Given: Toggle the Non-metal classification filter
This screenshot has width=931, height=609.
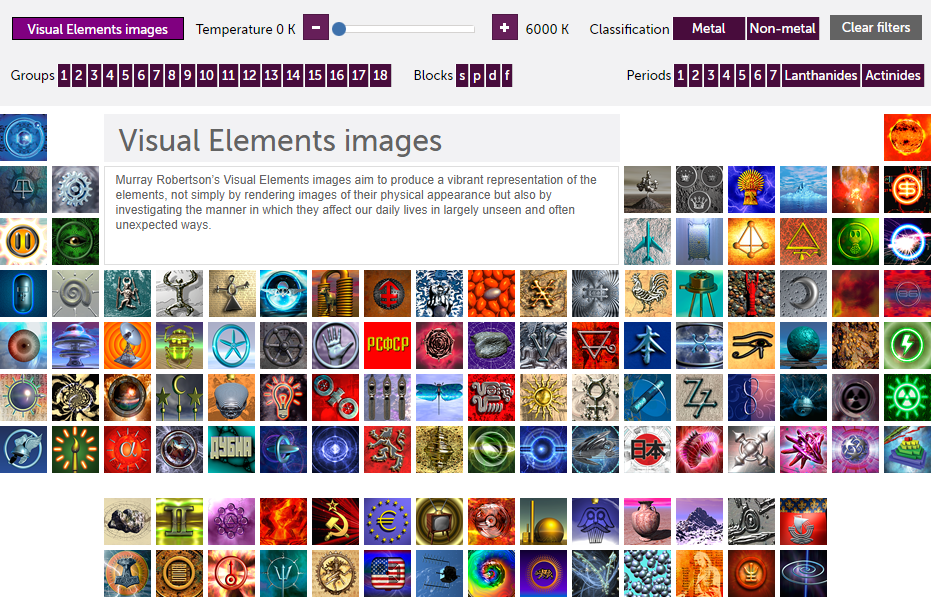Looking at the screenshot, I should [x=783, y=28].
